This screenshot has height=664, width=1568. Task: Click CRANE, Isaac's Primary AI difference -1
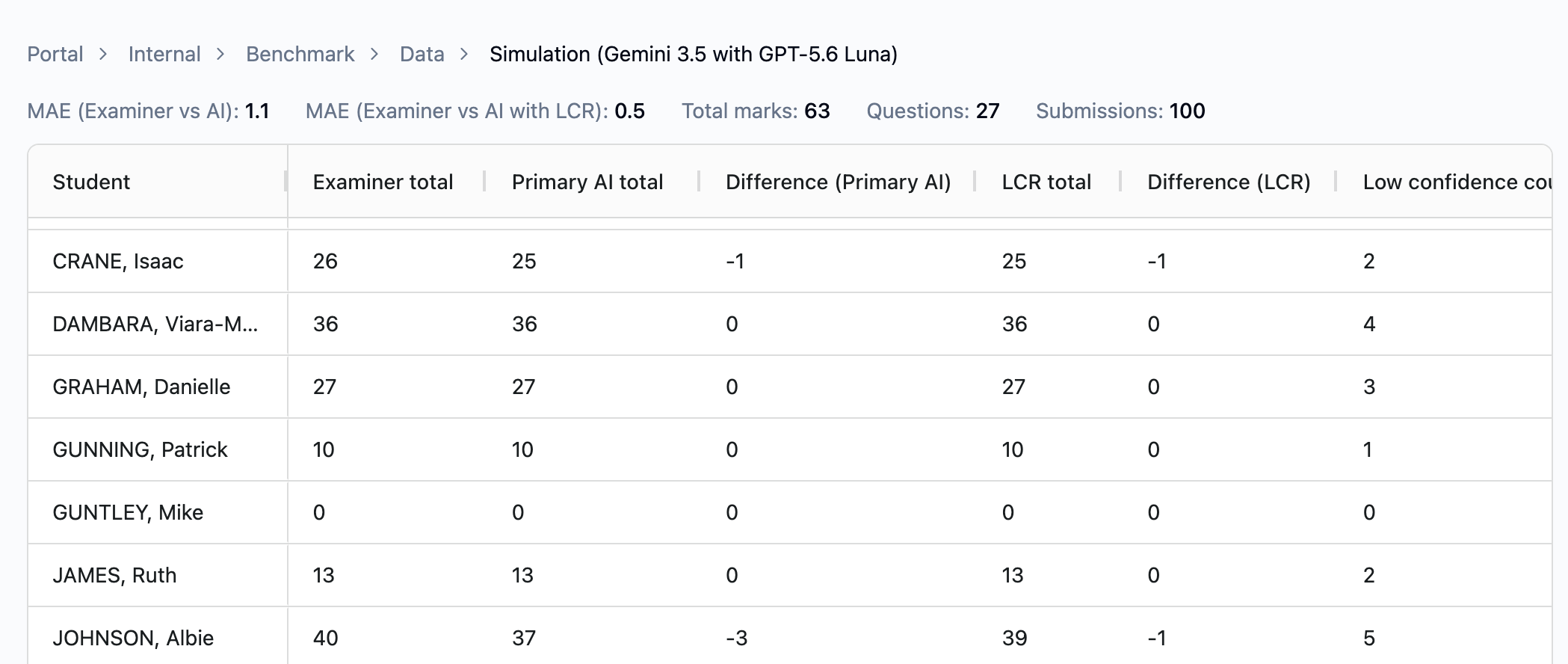[x=735, y=261]
